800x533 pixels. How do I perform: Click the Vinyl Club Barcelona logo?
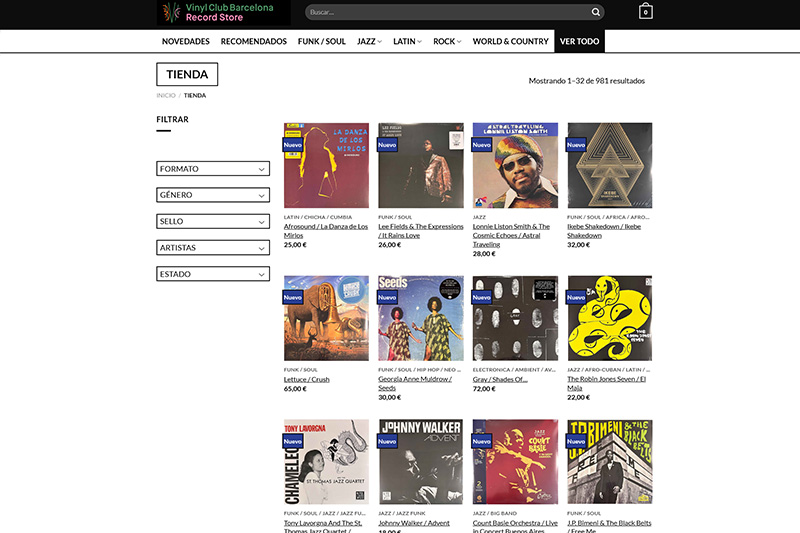[223, 13]
